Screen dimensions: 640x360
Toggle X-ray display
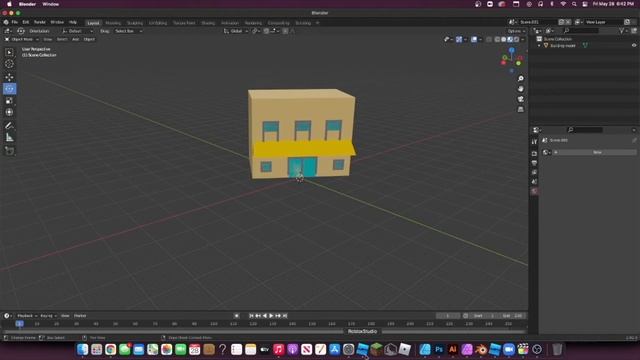point(489,40)
